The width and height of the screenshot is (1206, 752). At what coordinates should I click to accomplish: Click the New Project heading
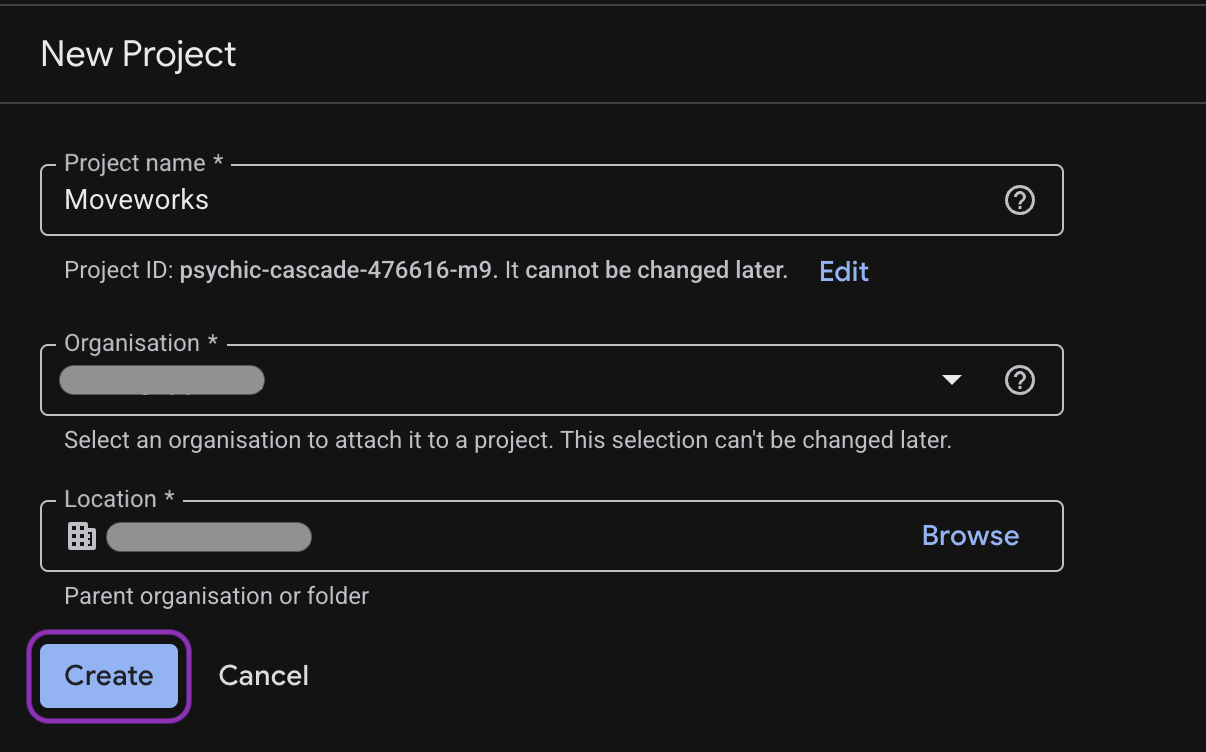[x=138, y=54]
